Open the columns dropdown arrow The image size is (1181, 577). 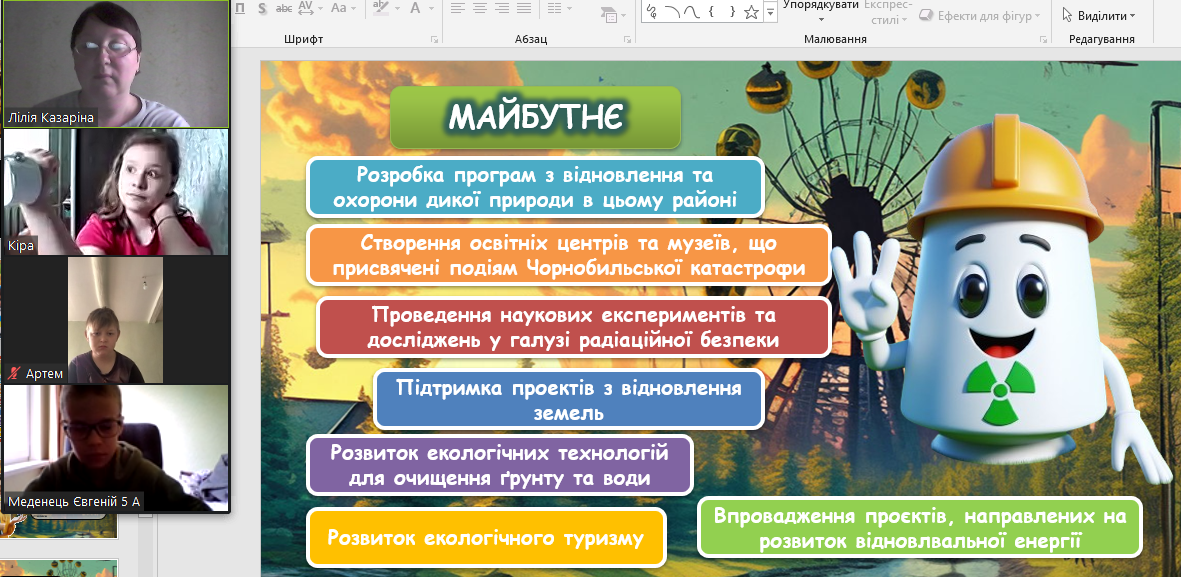click(569, 9)
